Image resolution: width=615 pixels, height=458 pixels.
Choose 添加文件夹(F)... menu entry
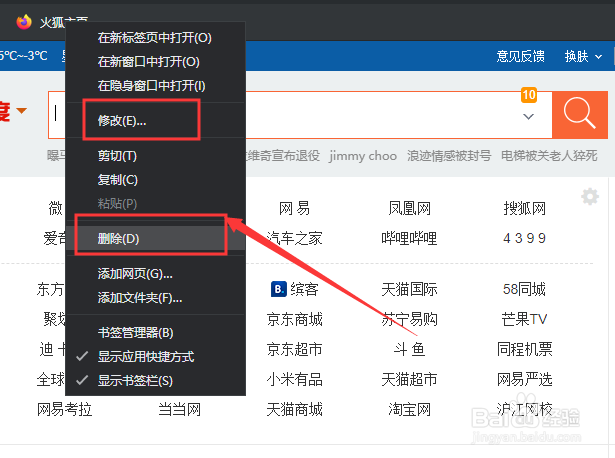(156, 298)
